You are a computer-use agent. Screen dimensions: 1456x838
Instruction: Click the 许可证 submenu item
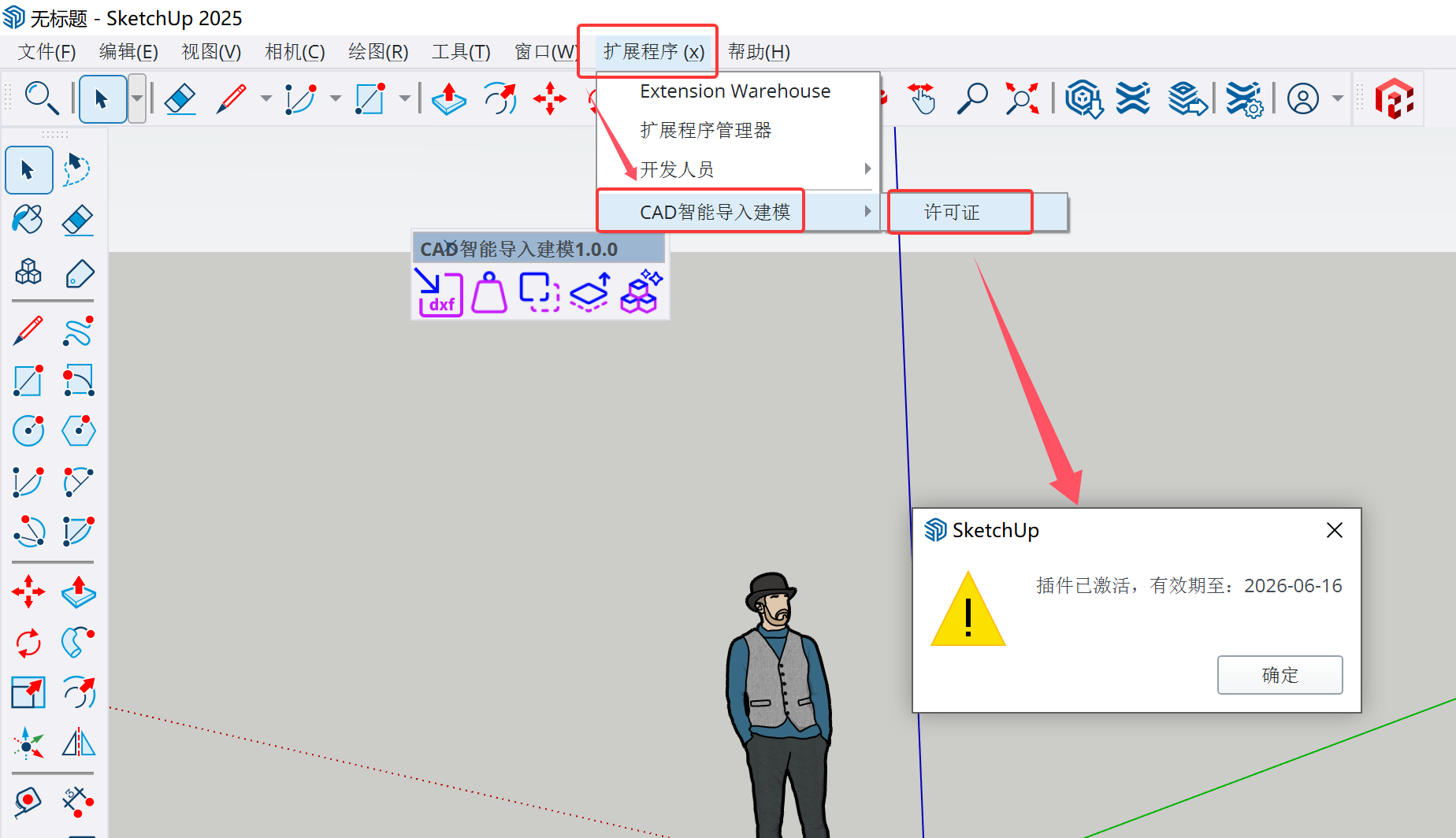click(952, 213)
